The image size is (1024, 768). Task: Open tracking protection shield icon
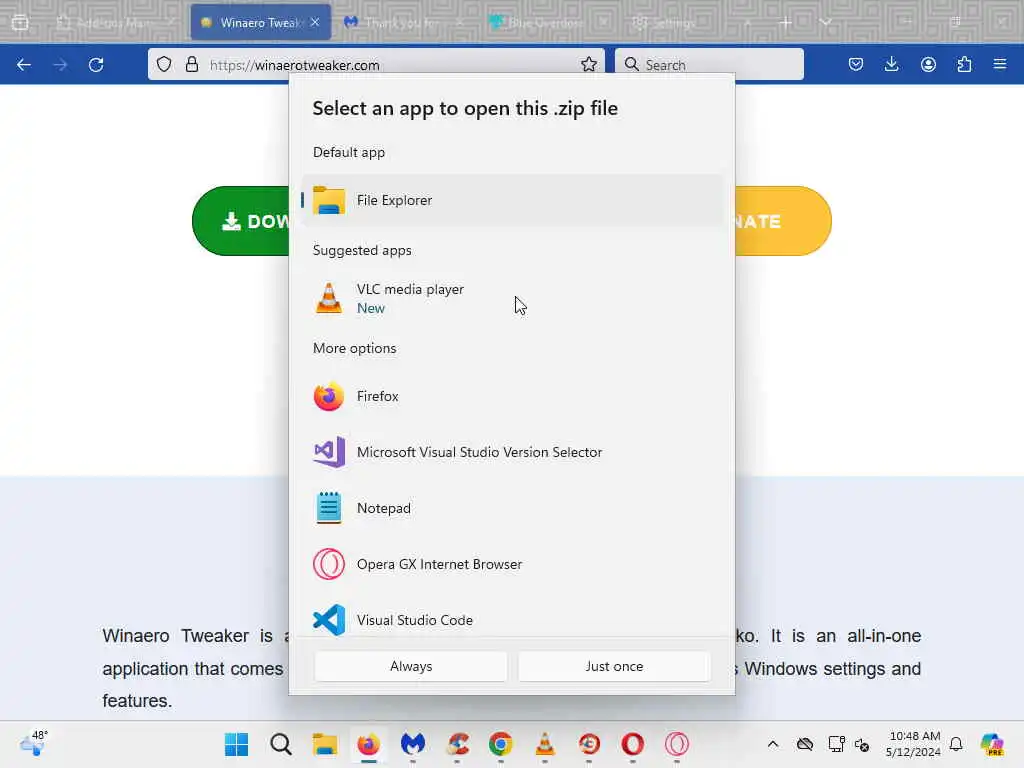pyautogui.click(x=164, y=64)
